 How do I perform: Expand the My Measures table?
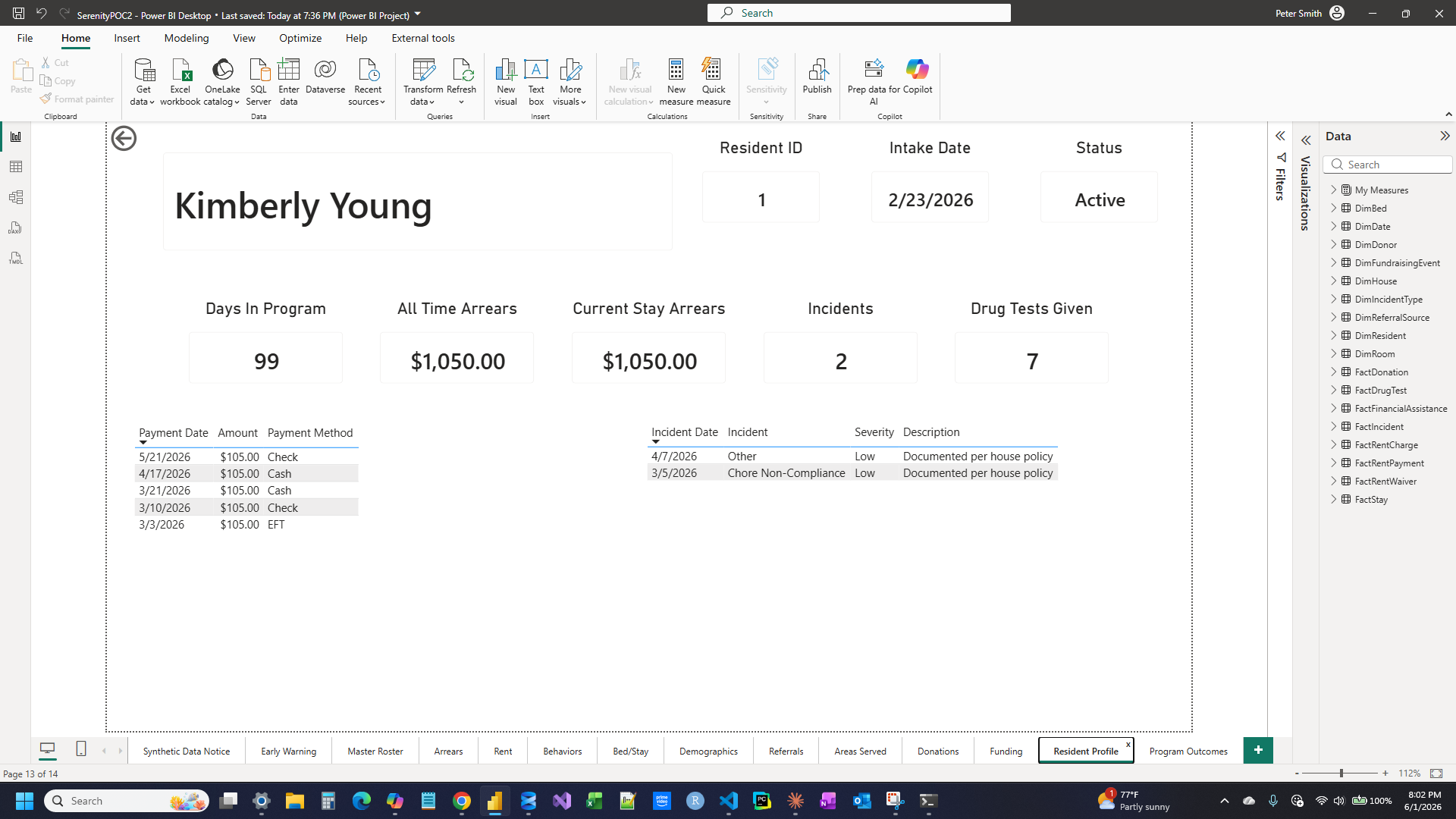[1334, 190]
